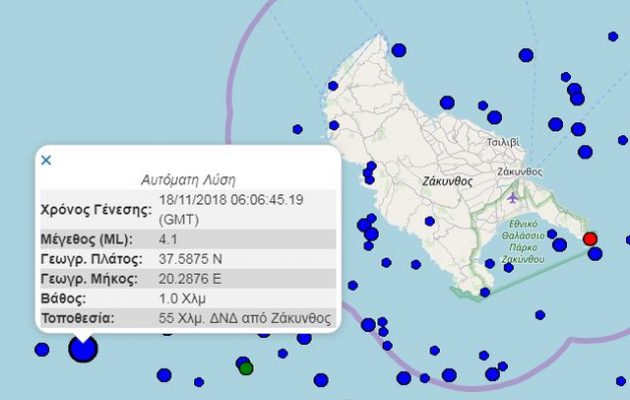Click the origin time 18/11/2018 06:06:45.19
Screen dimensions: 630x400
[x=230, y=200]
